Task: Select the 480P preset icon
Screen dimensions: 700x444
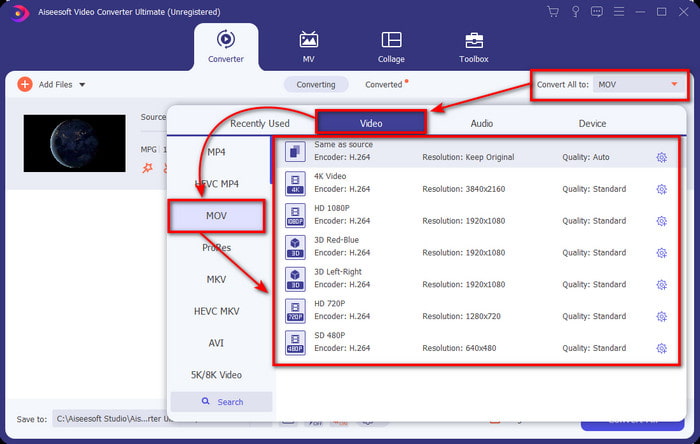Action: [x=295, y=342]
